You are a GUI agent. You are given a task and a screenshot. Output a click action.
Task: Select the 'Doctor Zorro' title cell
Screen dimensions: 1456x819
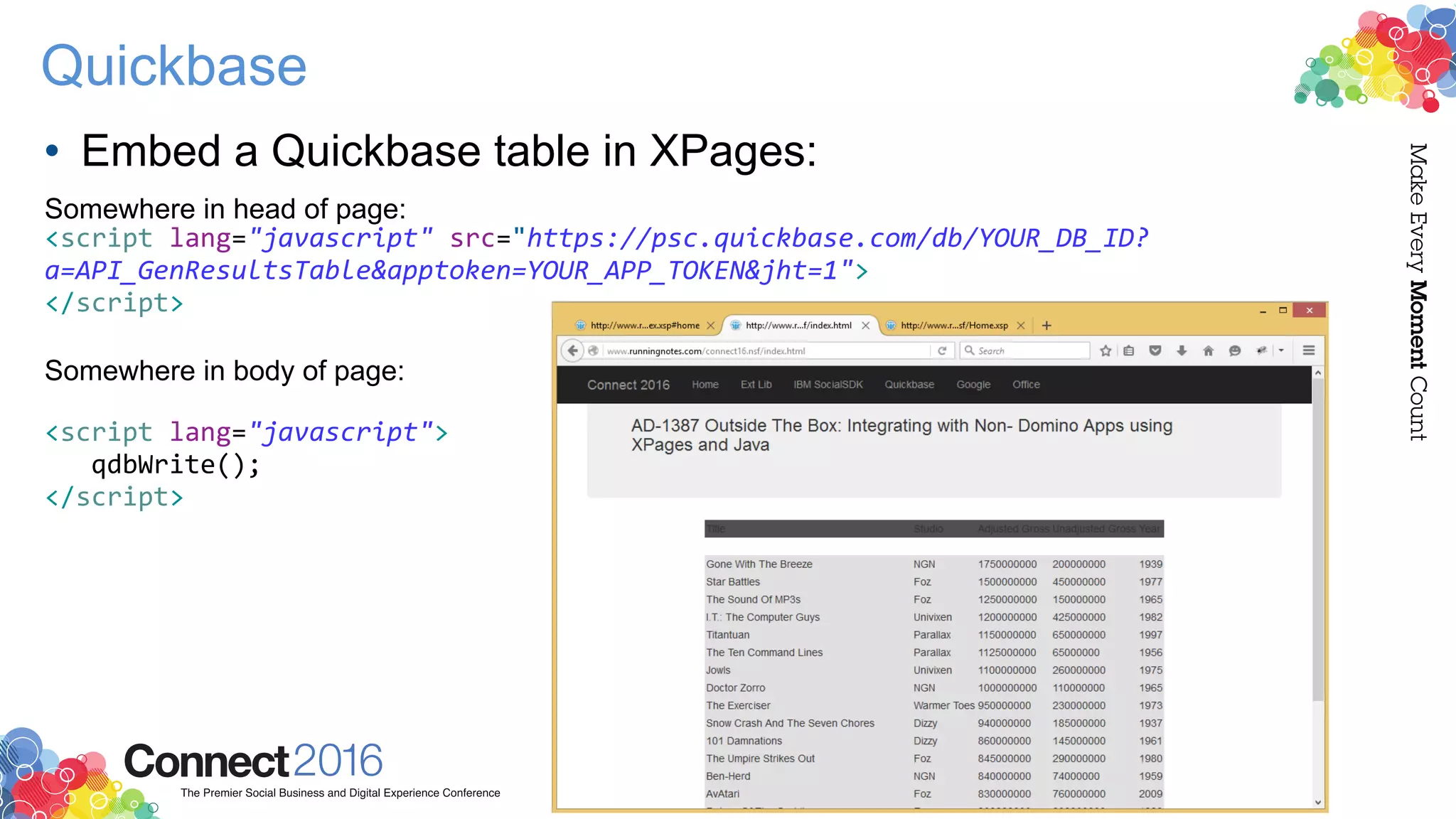coord(736,688)
